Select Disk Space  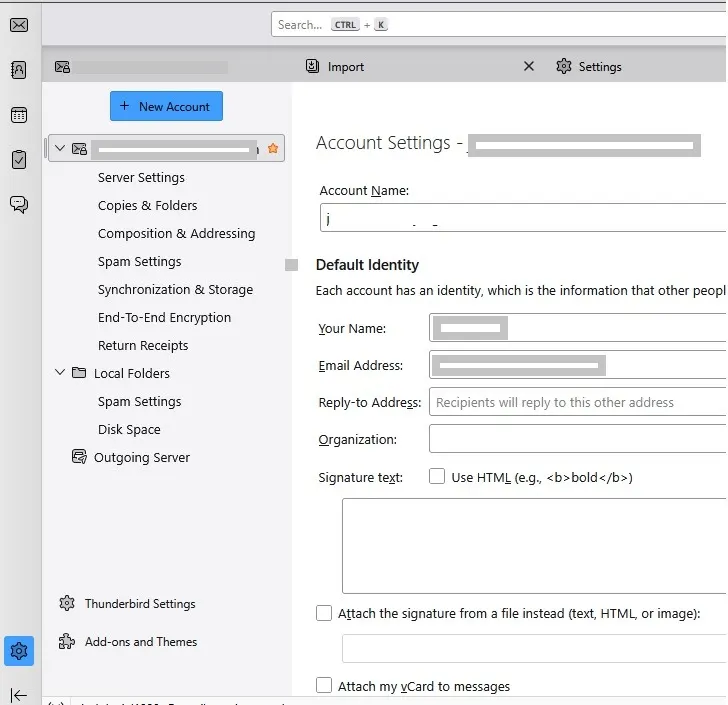click(x=129, y=429)
